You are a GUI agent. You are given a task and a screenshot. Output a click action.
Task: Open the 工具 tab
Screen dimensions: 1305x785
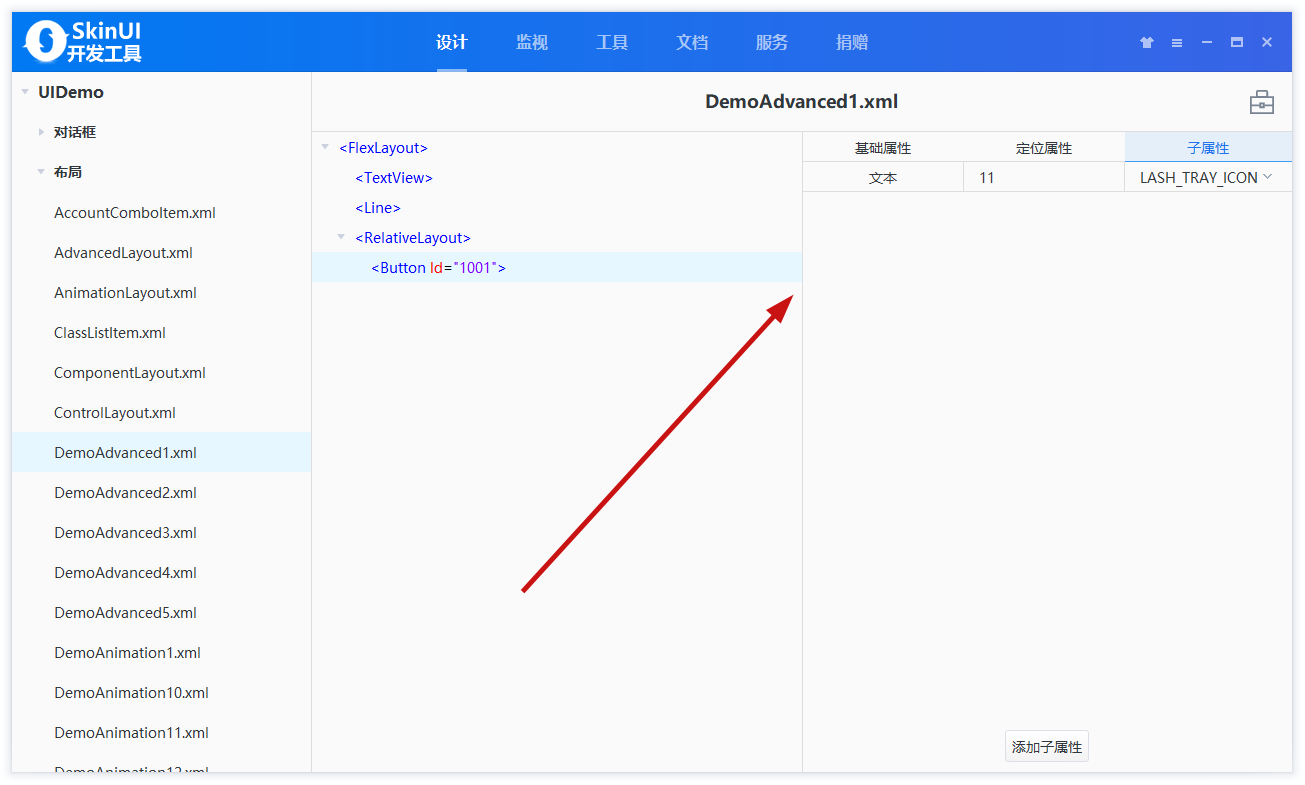pyautogui.click(x=612, y=42)
